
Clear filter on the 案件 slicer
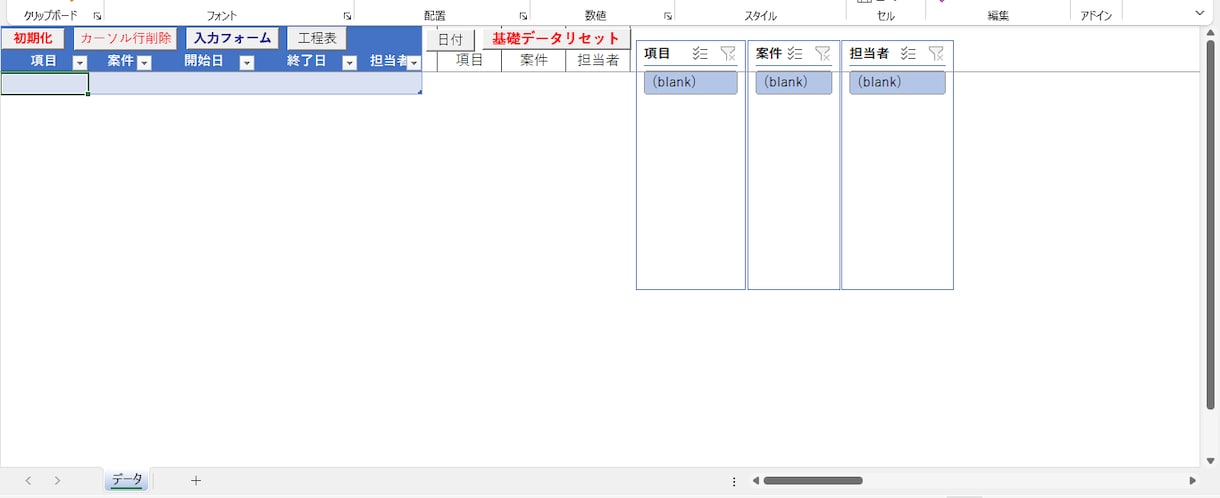pyautogui.click(x=823, y=54)
